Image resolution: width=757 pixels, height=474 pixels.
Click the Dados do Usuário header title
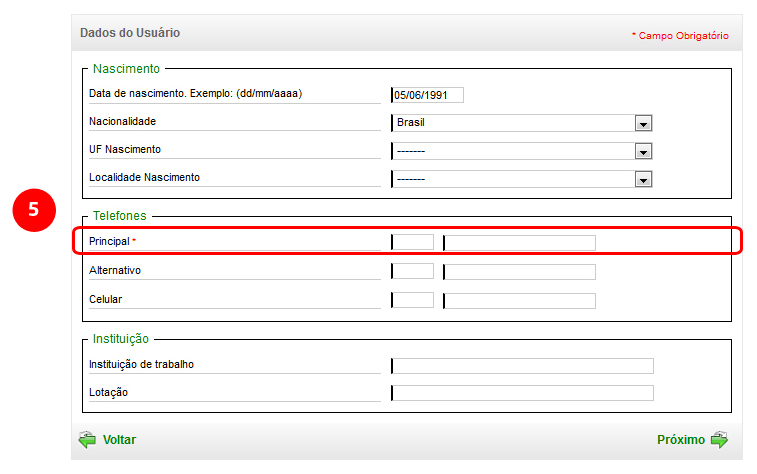point(130,33)
